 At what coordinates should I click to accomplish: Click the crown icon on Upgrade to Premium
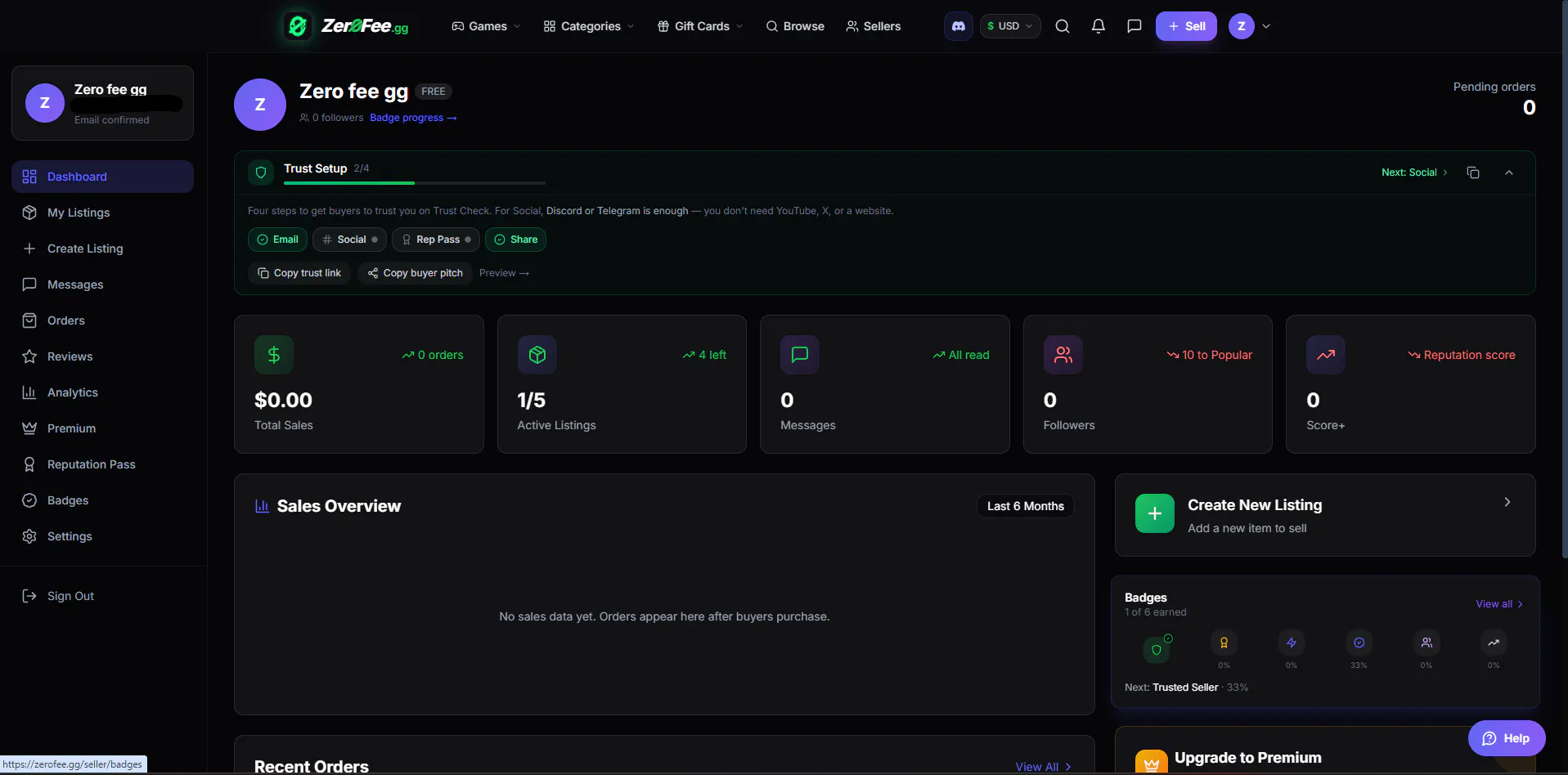[1152, 762]
